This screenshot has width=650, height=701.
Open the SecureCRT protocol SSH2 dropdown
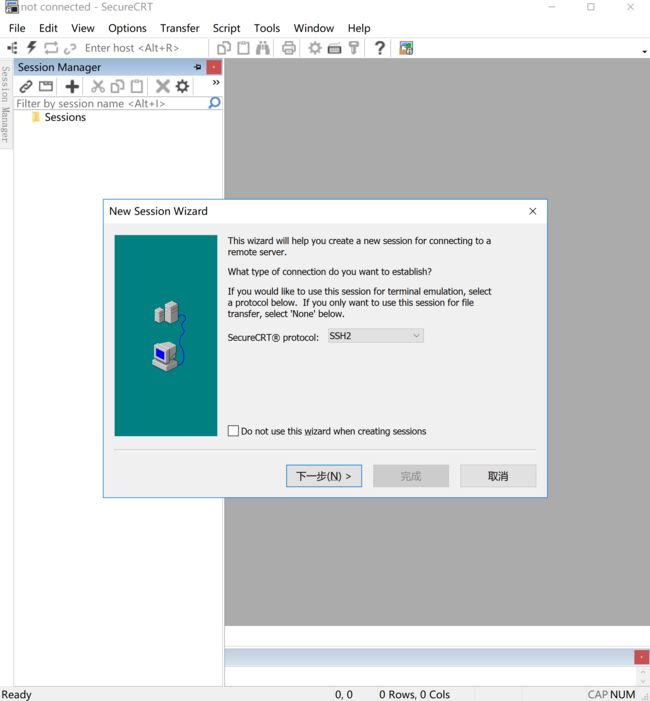click(x=376, y=336)
